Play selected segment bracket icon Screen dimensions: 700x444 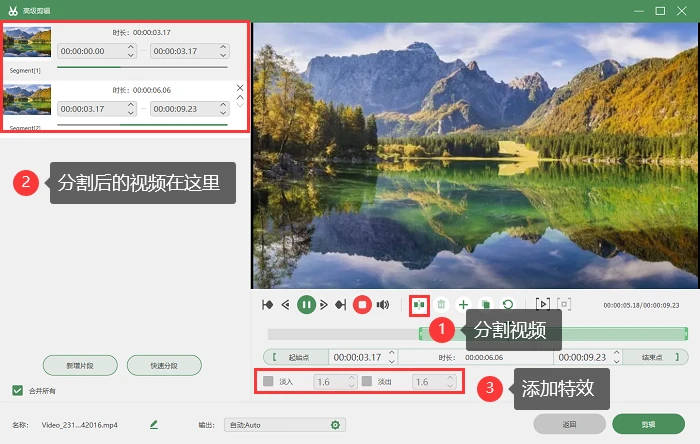click(x=542, y=305)
